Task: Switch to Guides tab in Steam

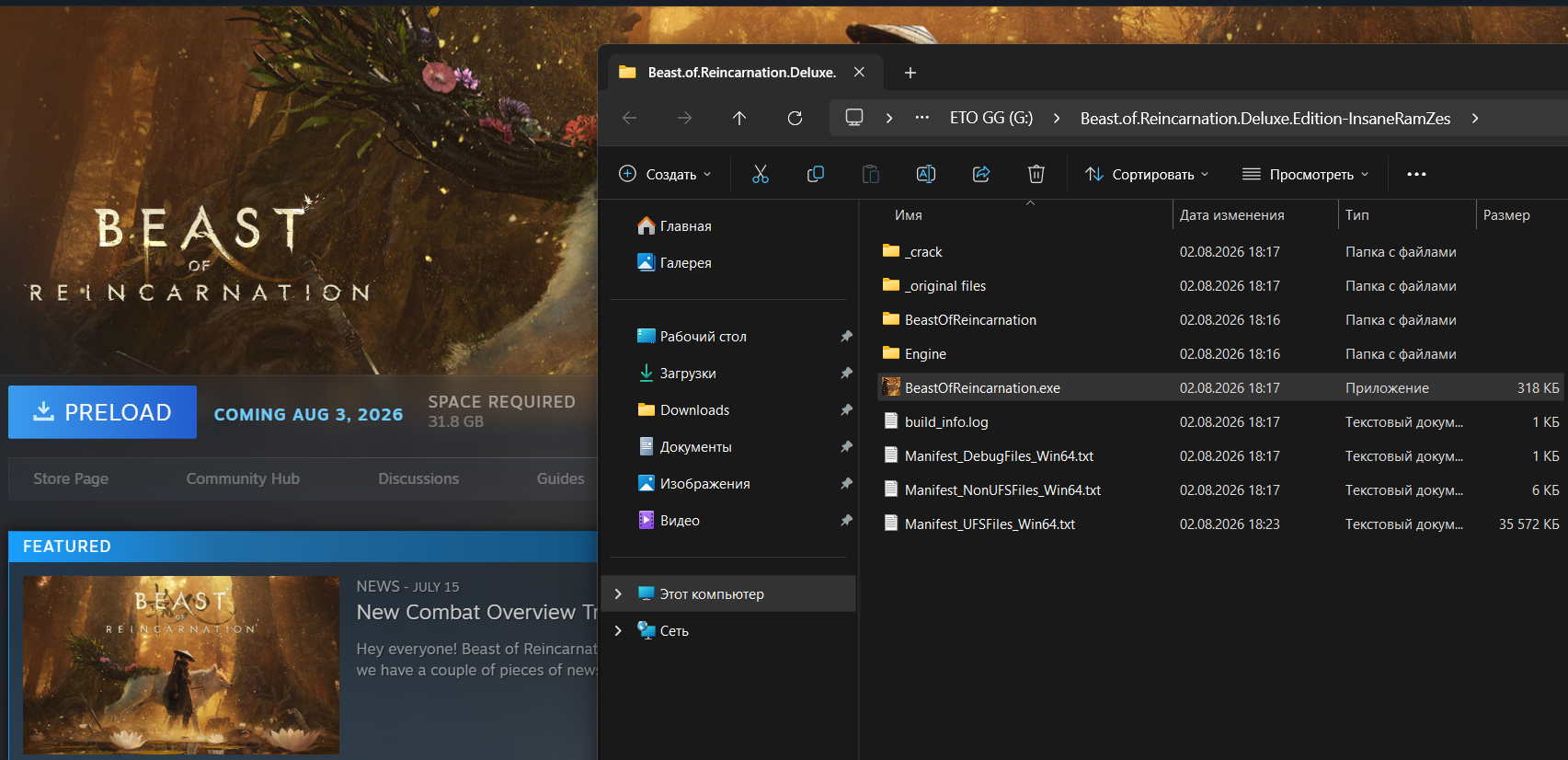Action: (x=561, y=478)
